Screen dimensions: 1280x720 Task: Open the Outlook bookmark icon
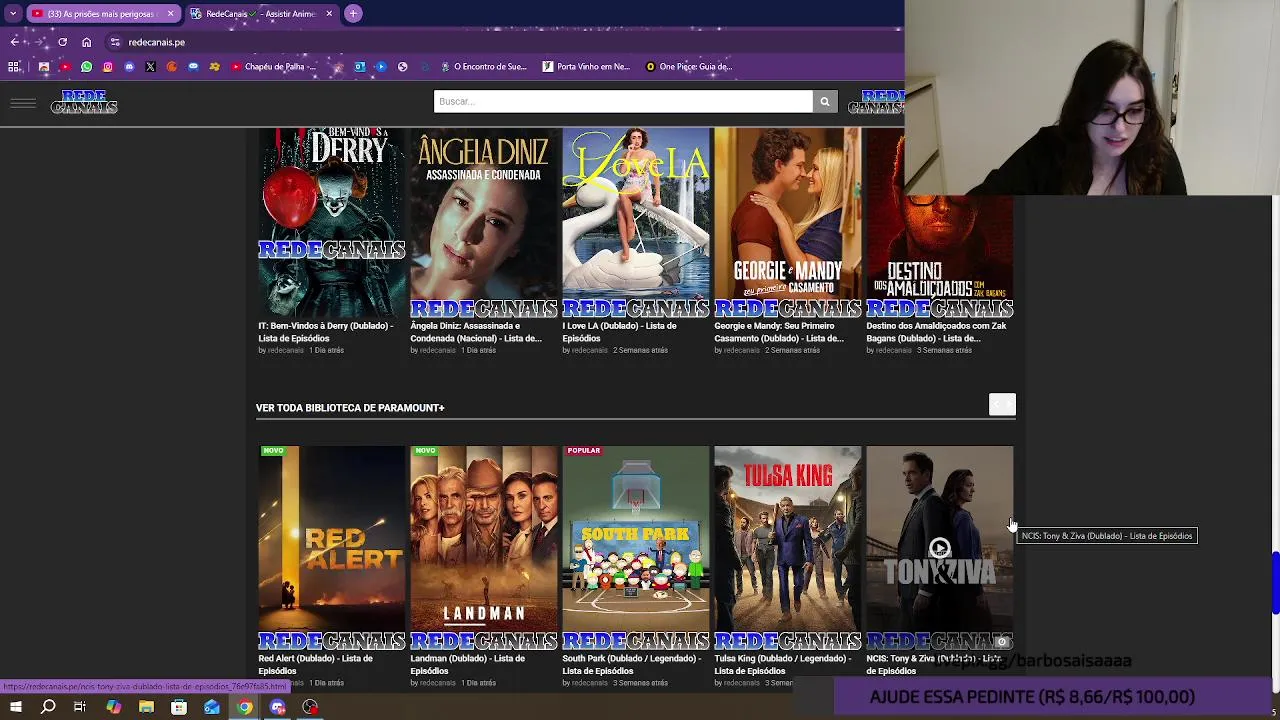(x=359, y=67)
